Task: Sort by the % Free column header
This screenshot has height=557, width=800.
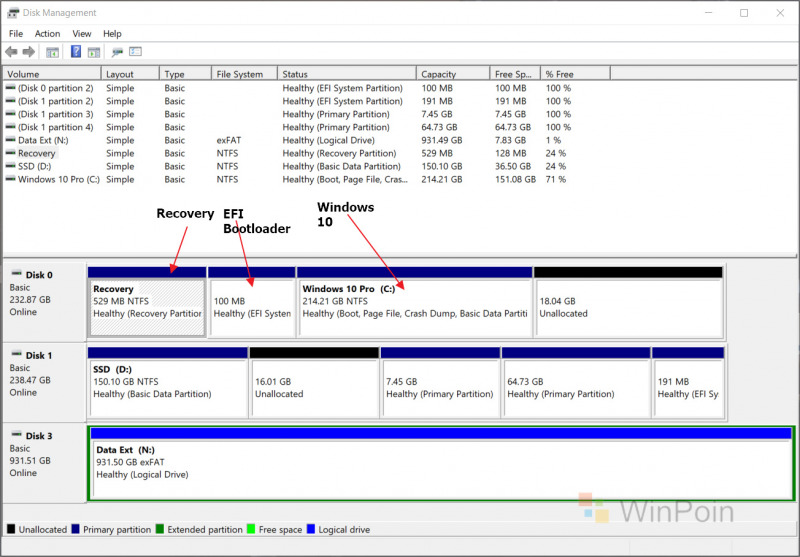Action: (575, 74)
